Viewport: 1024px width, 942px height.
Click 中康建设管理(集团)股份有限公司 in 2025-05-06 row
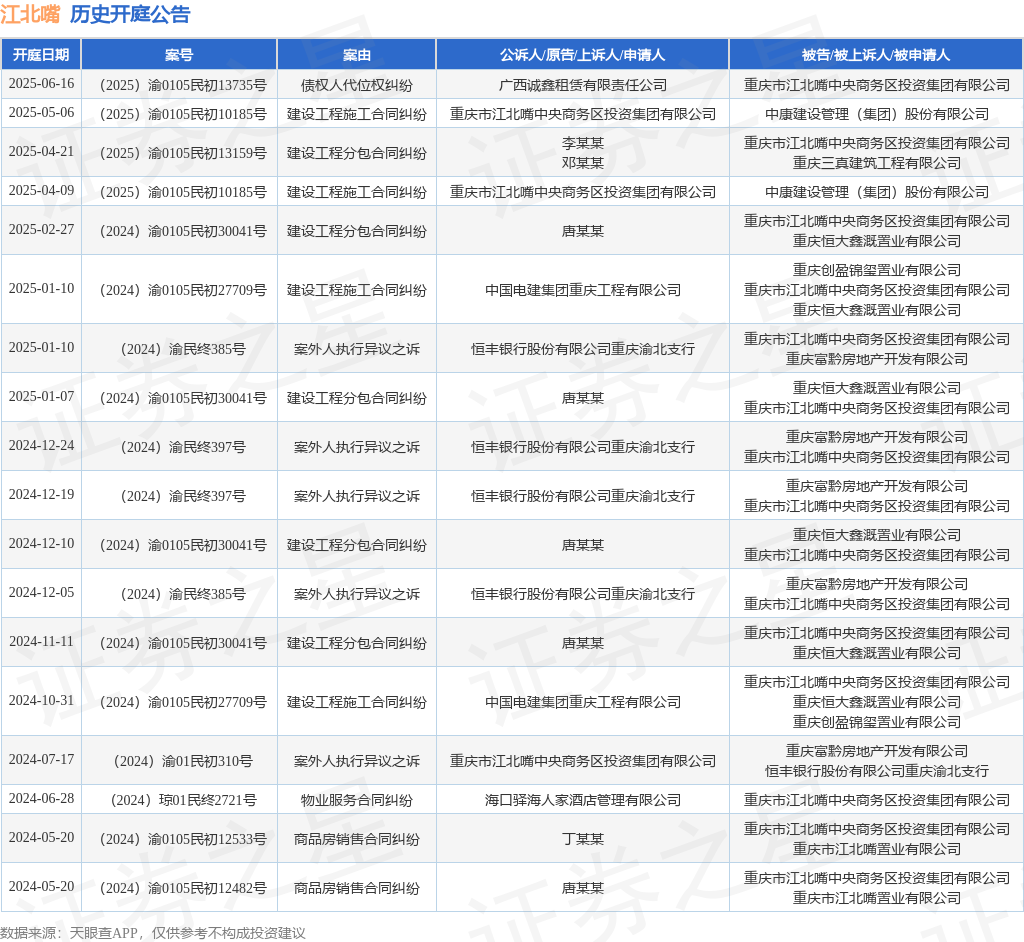pyautogui.click(x=876, y=114)
